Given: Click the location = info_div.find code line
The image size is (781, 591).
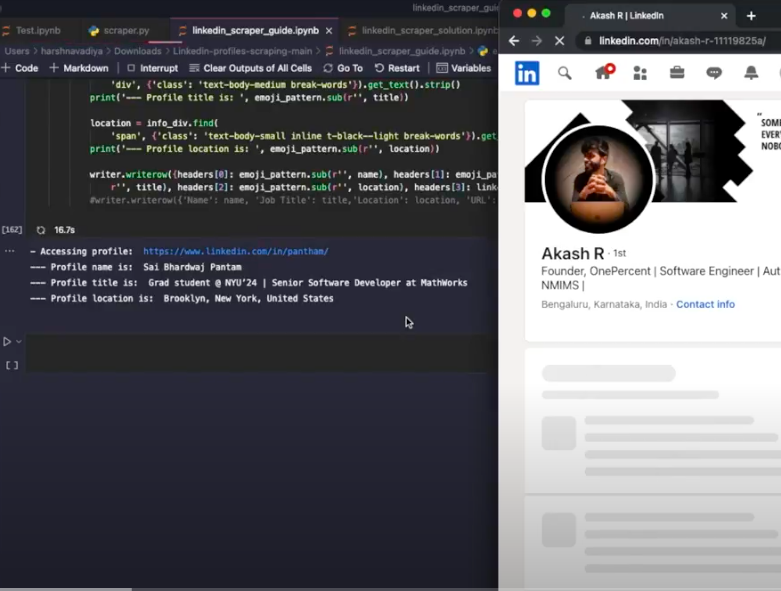Looking at the screenshot, I should pos(154,123).
